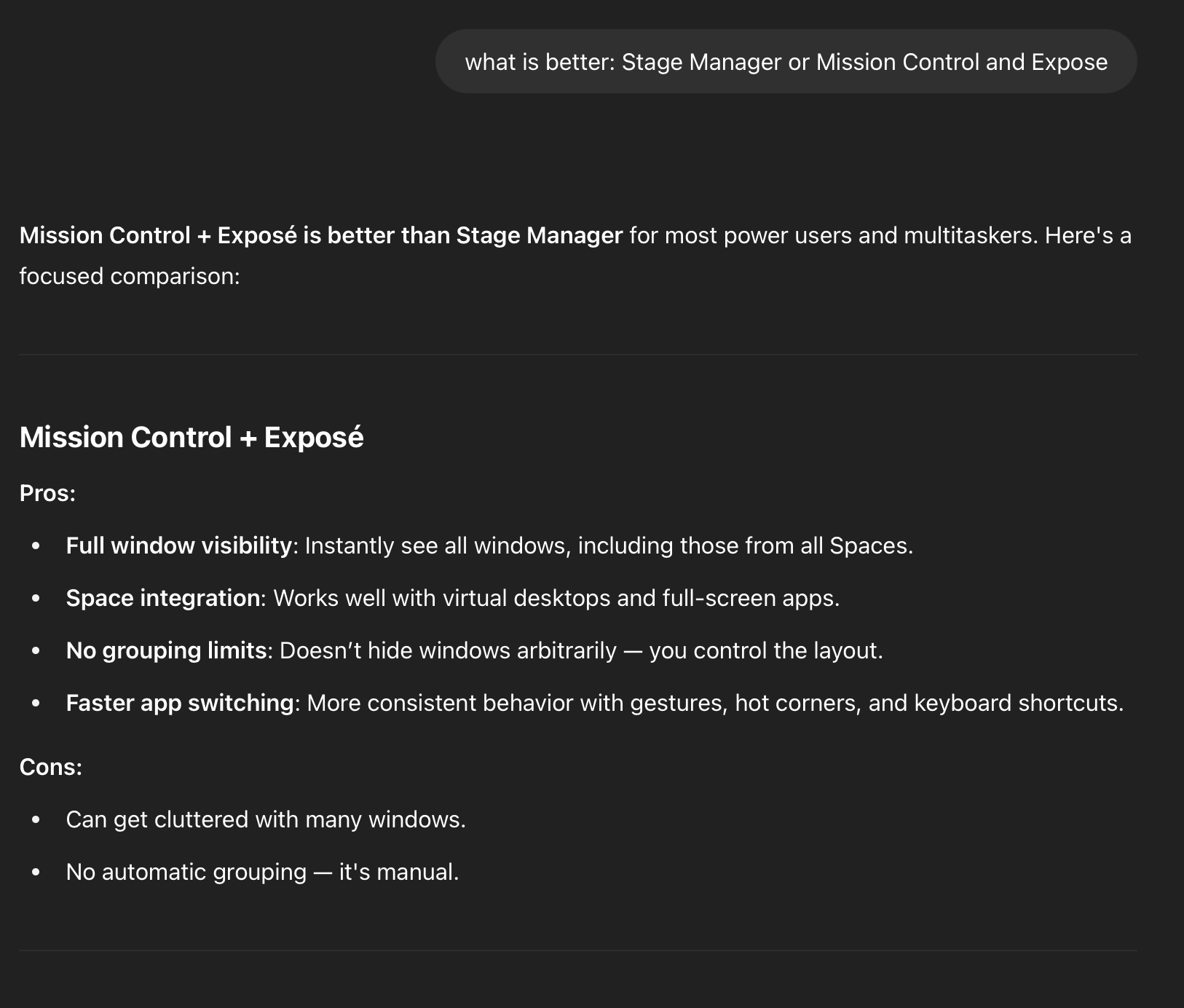Click the bold "Full window visibility" term
This screenshot has height=1008, width=1184.
[178, 546]
